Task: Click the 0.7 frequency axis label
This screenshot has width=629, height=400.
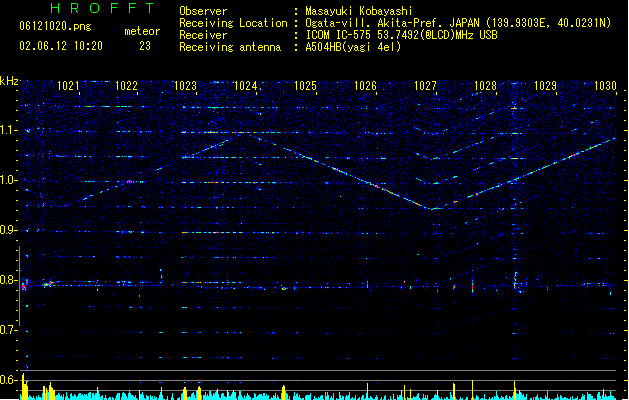Action: pos(9,330)
